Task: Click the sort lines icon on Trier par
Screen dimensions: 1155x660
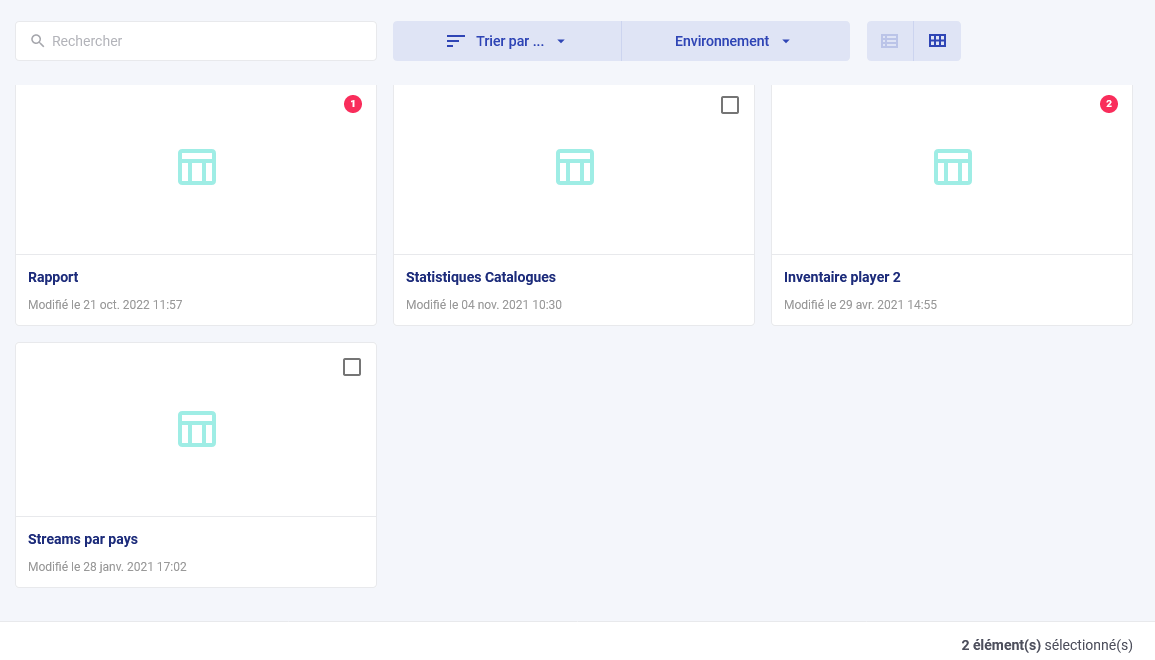Action: pos(455,41)
